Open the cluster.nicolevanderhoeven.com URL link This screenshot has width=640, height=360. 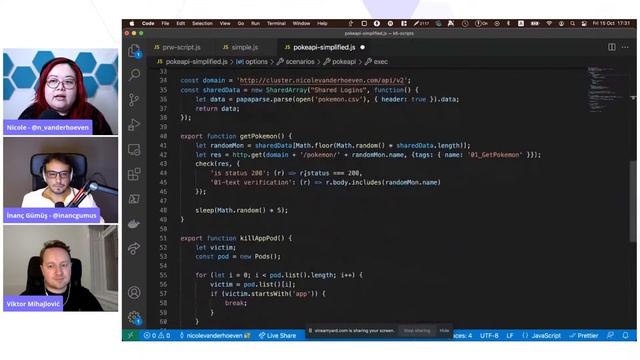(321, 80)
